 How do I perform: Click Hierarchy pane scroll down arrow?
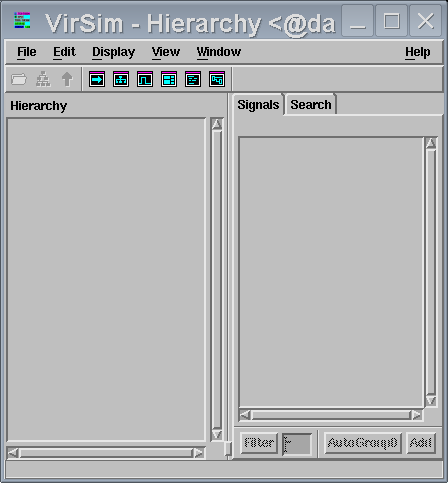click(x=217, y=434)
